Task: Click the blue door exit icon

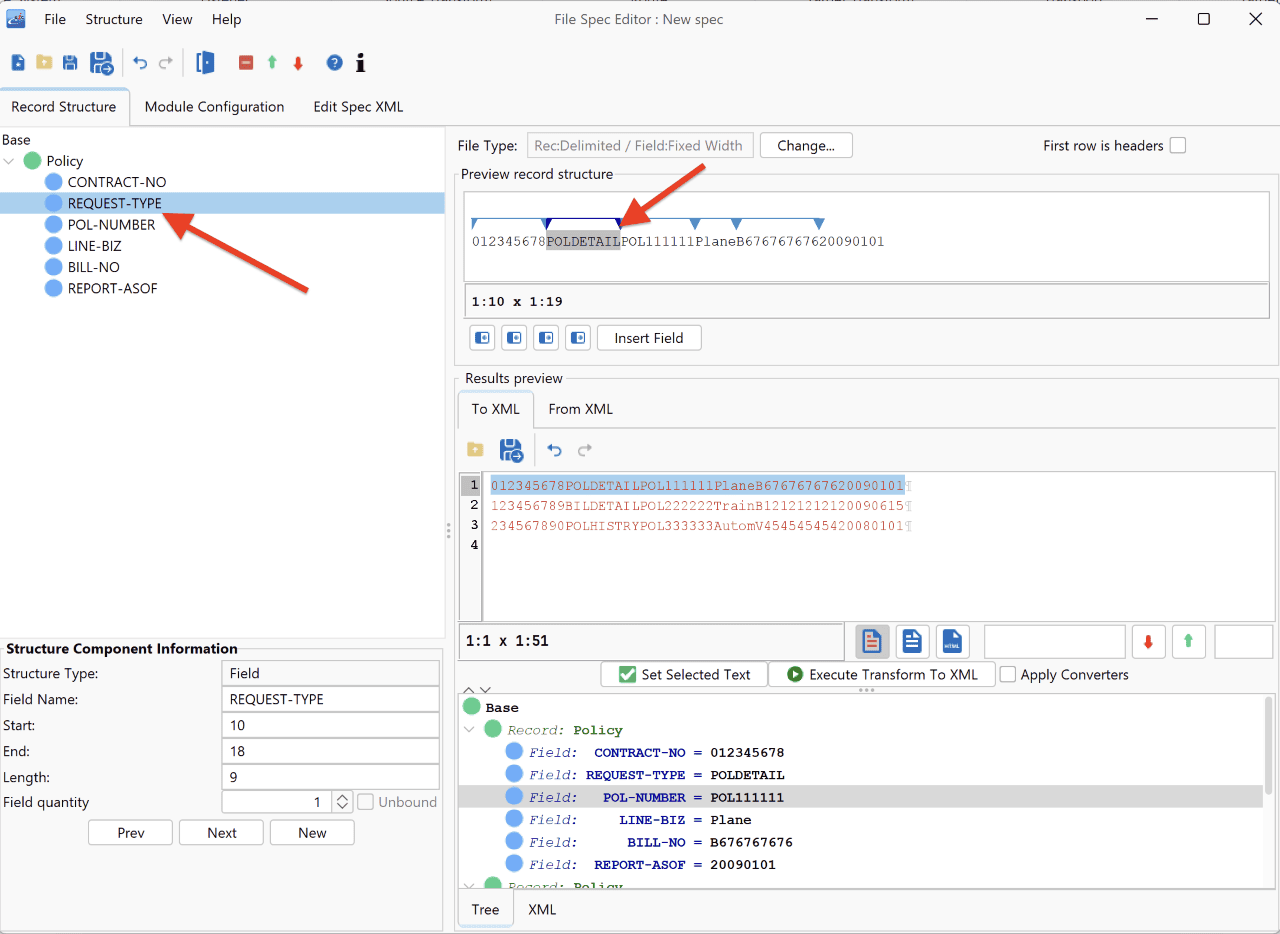Action: (205, 63)
